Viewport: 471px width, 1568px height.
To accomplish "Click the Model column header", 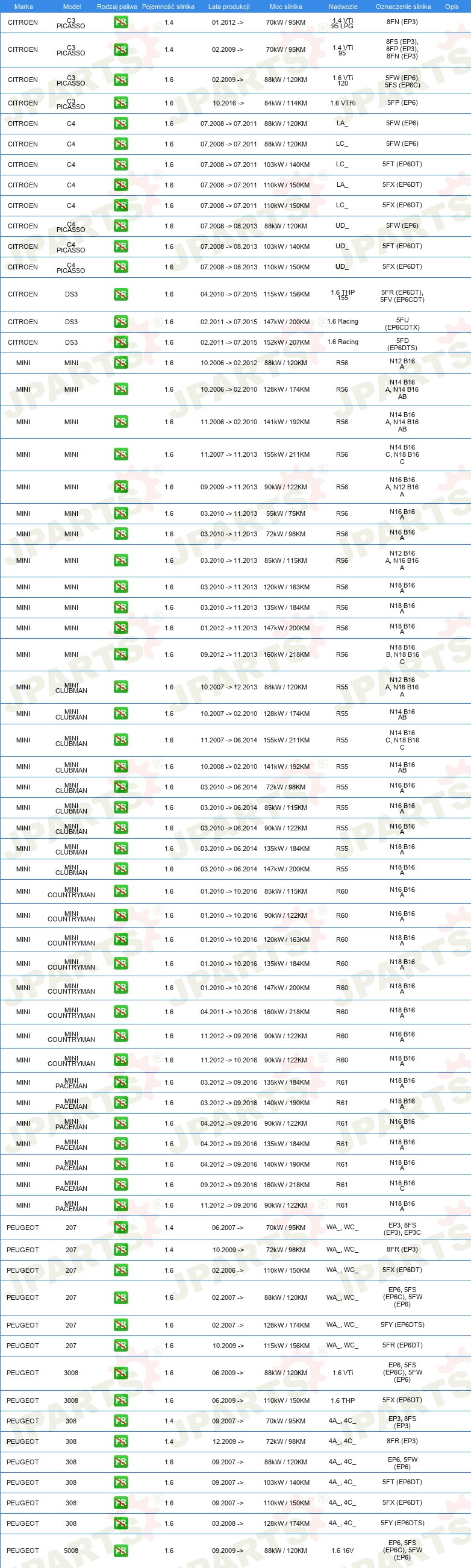I will tap(72, 7).
